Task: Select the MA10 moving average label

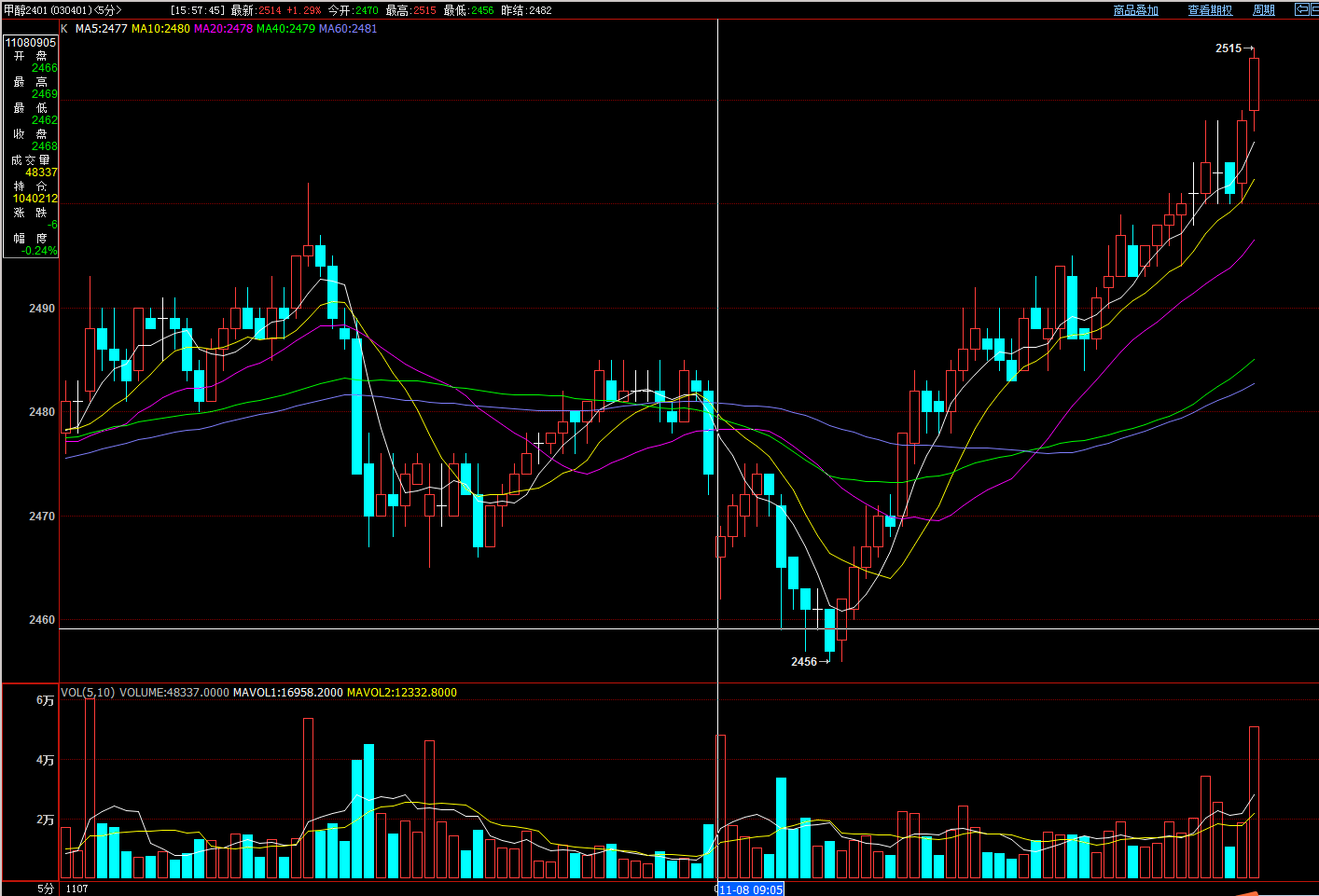Action: coord(160,29)
